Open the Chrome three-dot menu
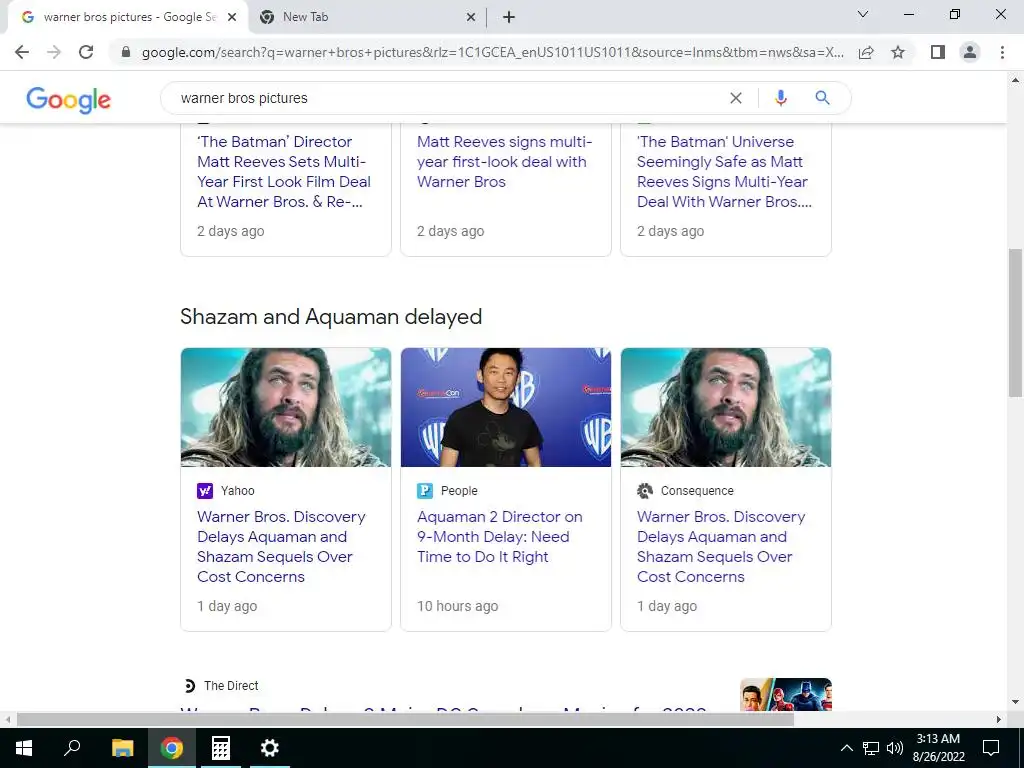 pyautogui.click(x=1002, y=52)
